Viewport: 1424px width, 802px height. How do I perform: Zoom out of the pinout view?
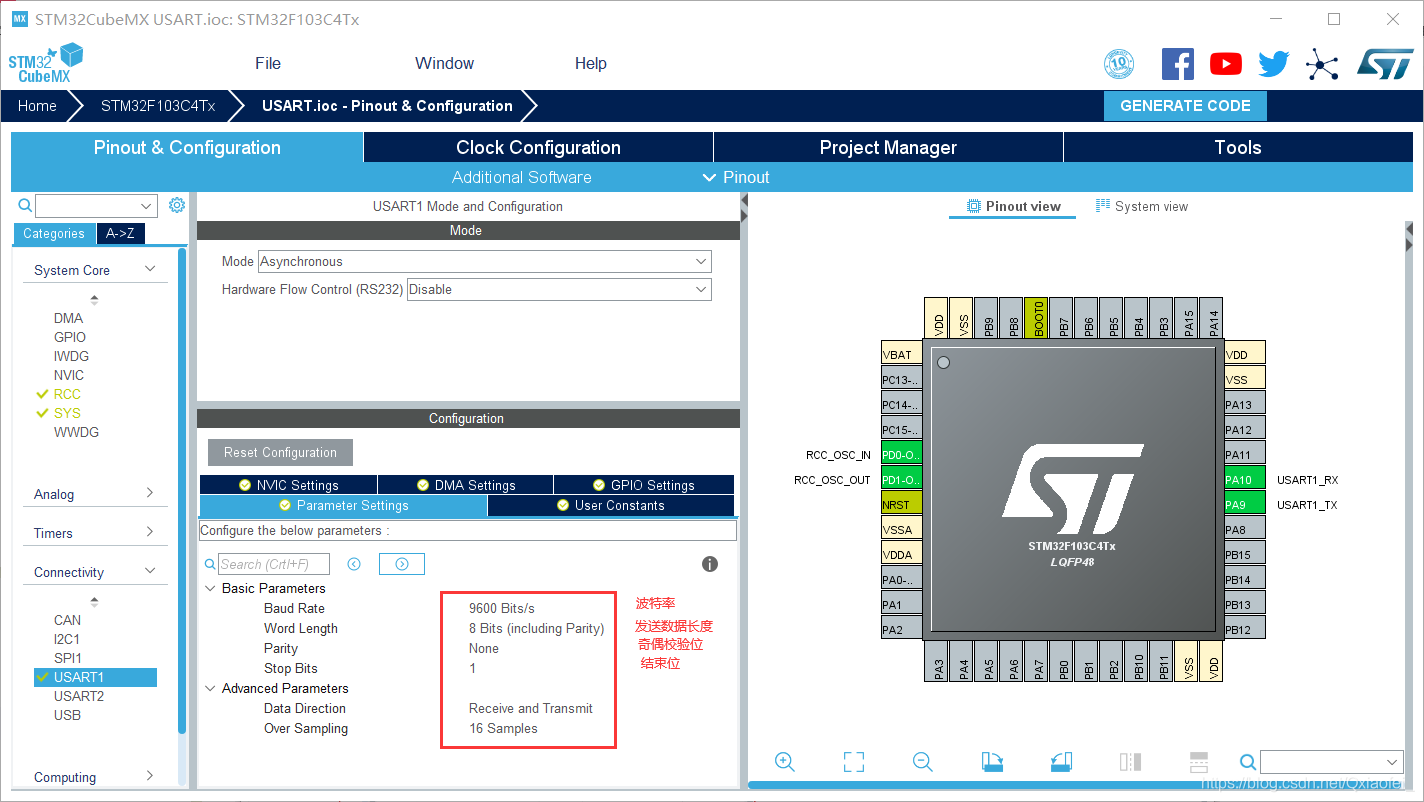923,762
